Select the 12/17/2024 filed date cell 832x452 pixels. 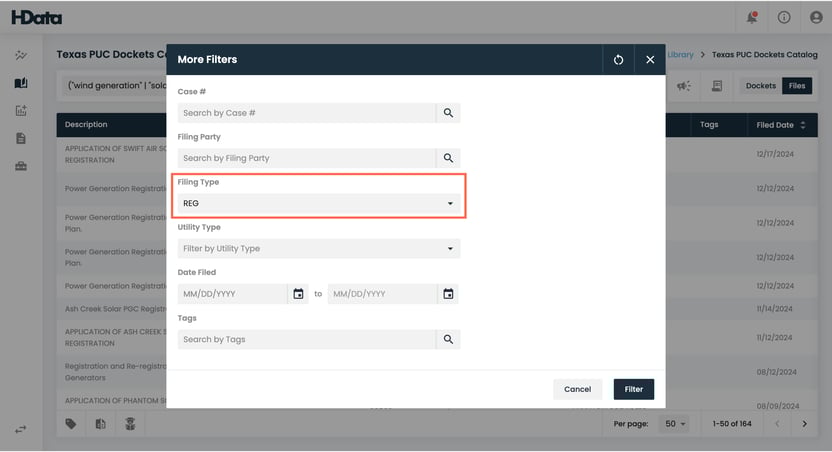click(775, 154)
